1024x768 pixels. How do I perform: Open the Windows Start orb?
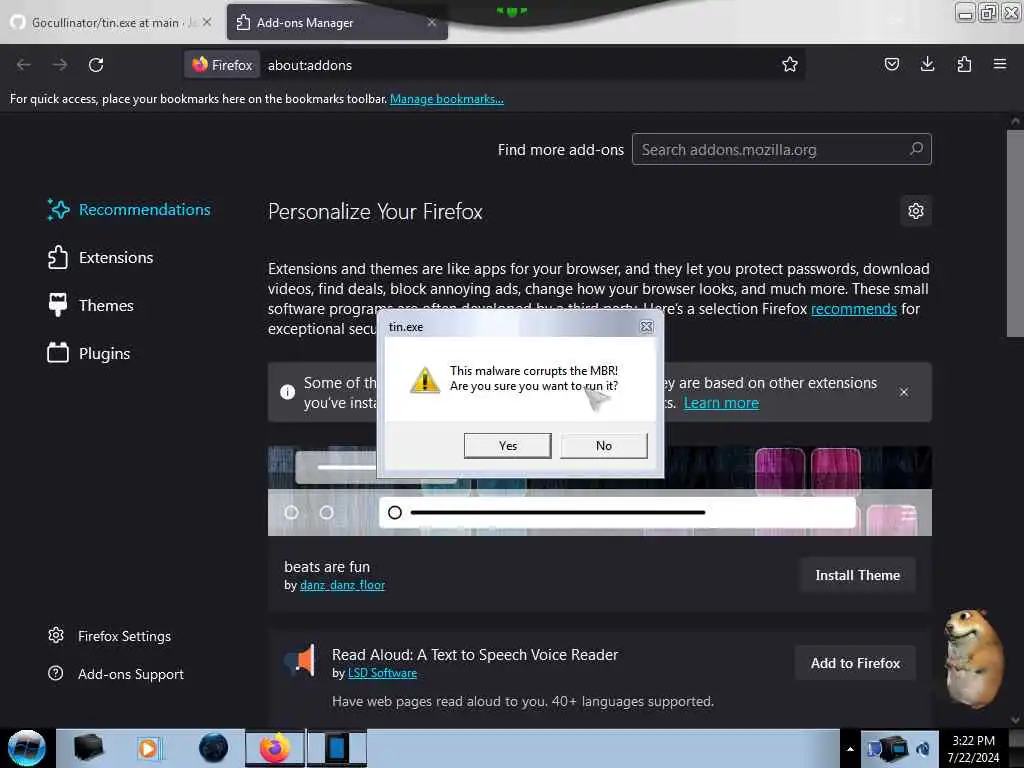27,748
